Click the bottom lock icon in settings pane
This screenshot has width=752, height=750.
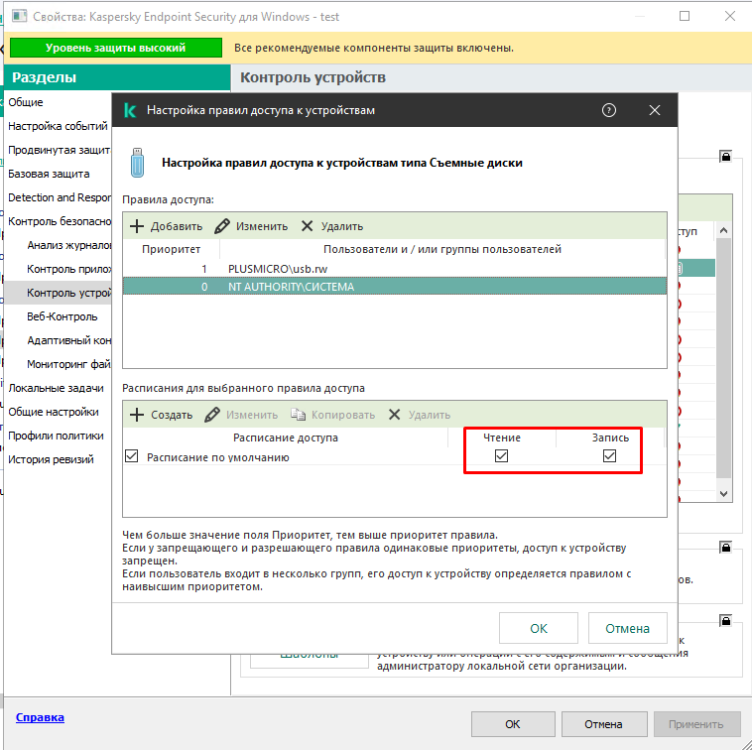[726, 621]
